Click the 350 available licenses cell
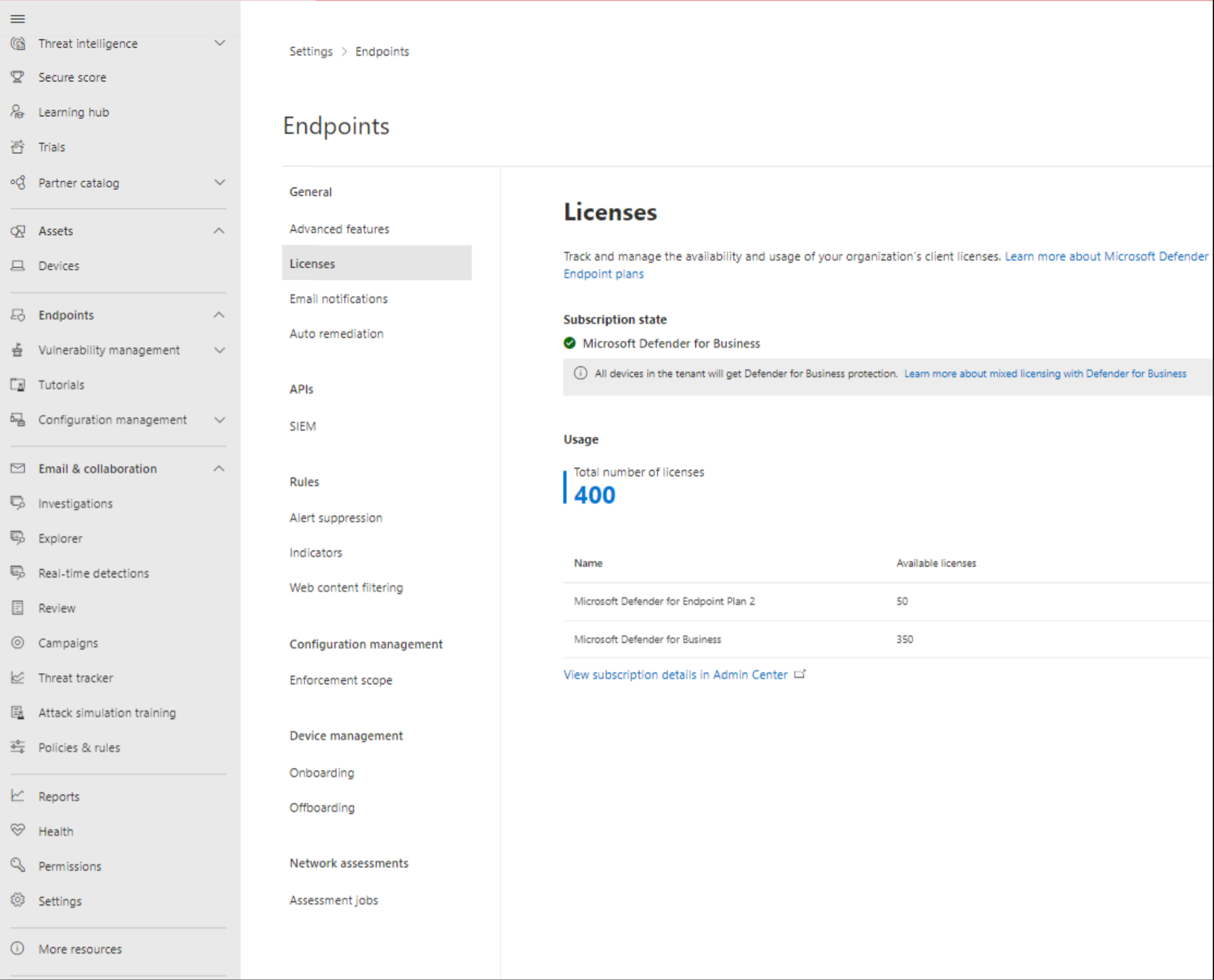 click(904, 639)
